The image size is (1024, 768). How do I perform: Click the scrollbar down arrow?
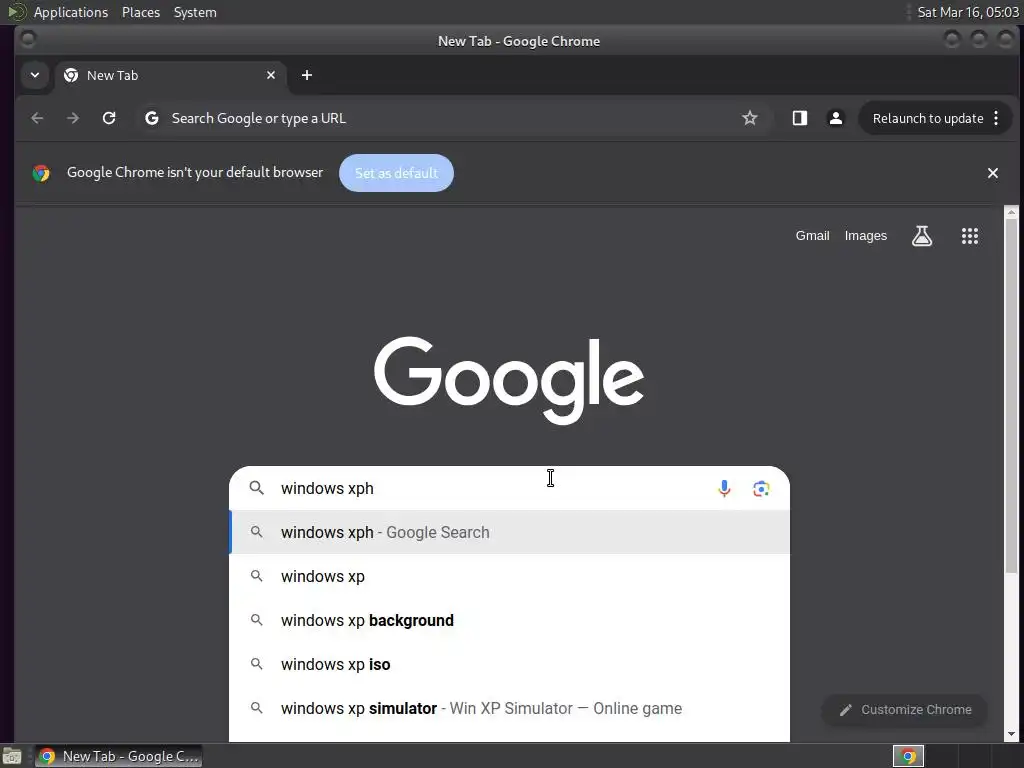[1012, 735]
